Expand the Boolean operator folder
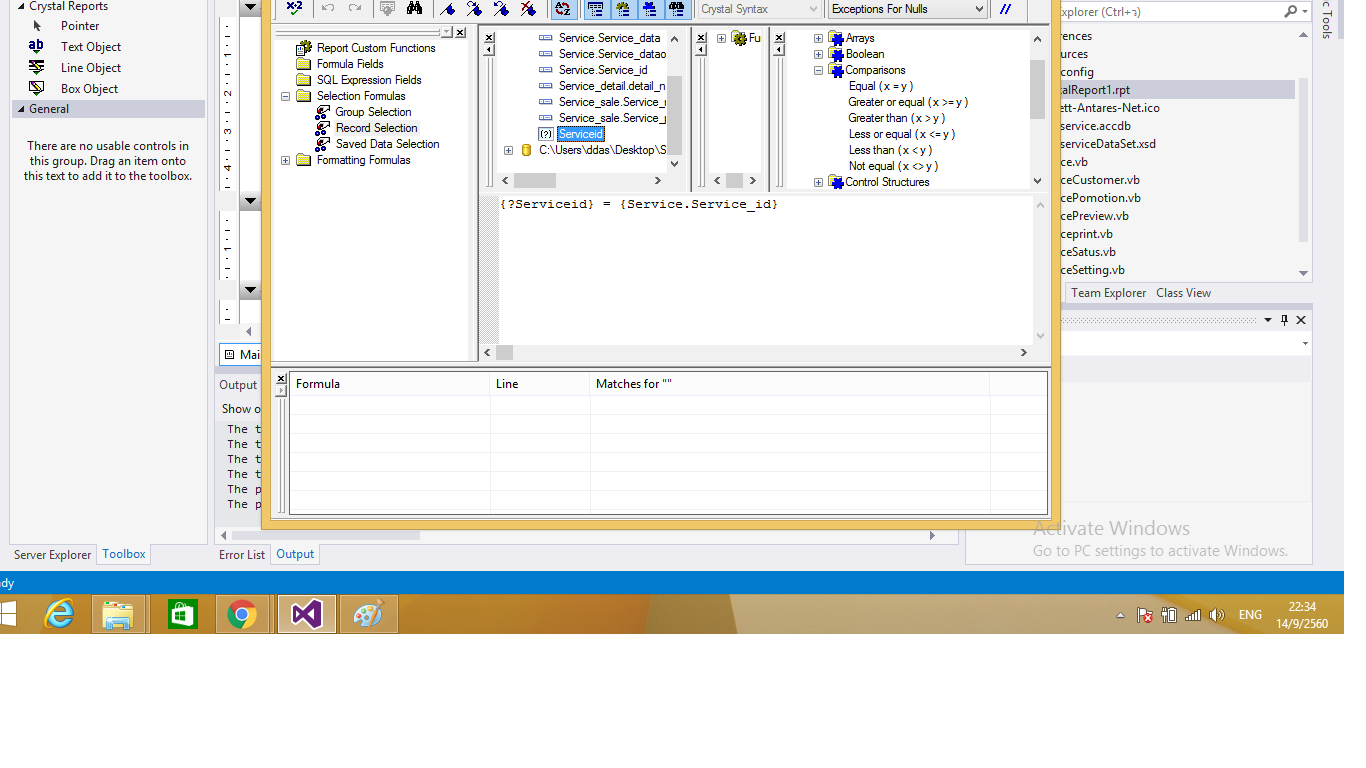 click(x=818, y=54)
